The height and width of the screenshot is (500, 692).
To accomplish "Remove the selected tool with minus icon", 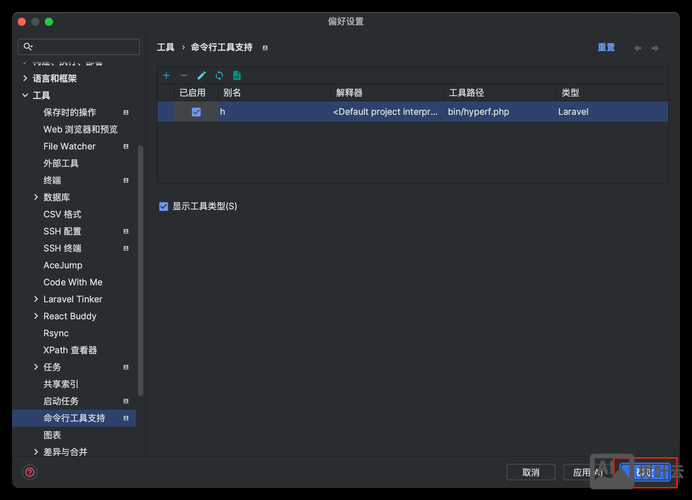I will [184, 75].
